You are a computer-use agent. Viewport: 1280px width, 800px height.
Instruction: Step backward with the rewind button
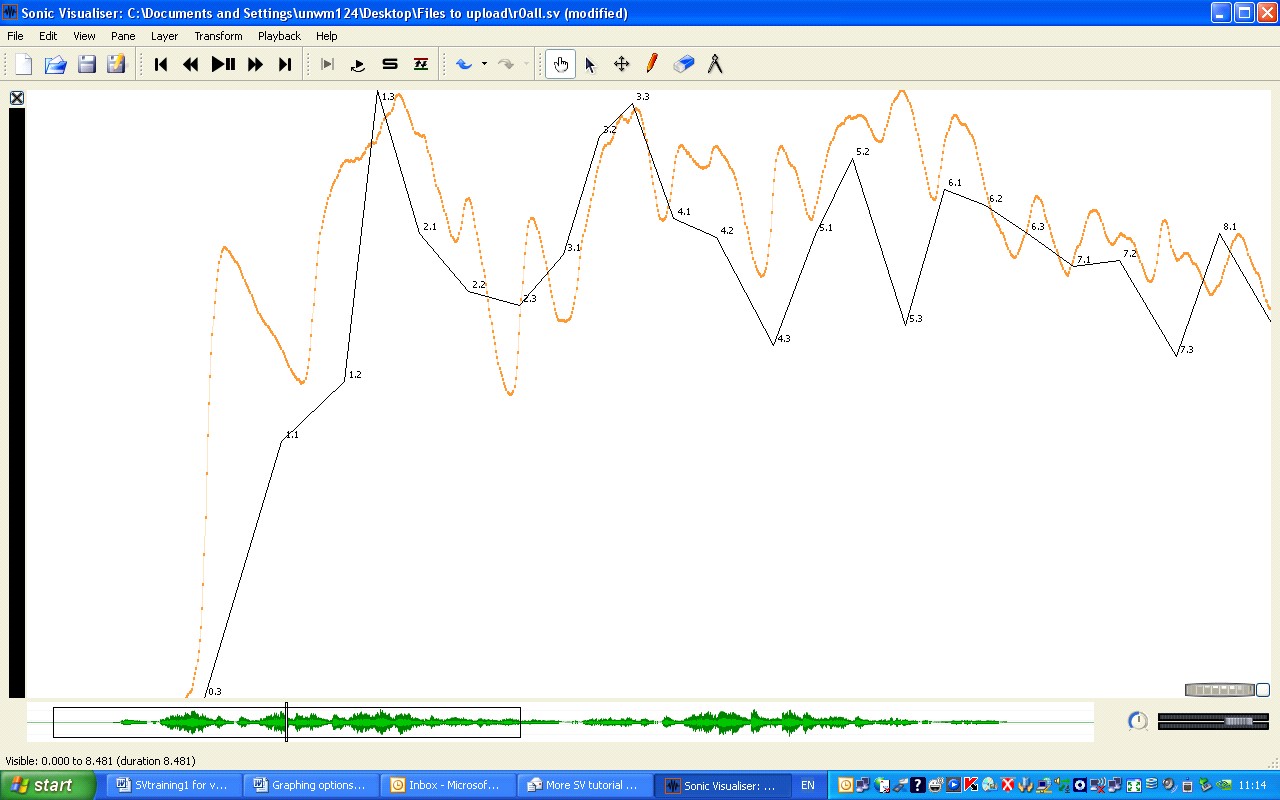[x=190, y=64]
